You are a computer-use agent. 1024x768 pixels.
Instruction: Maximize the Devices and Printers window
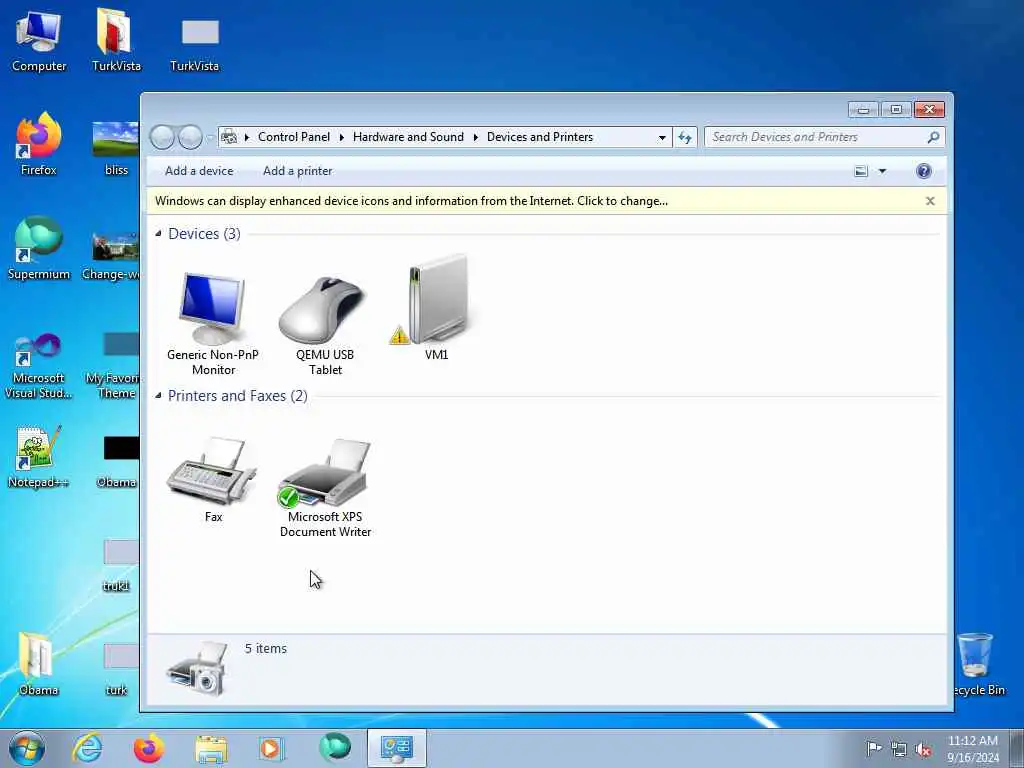pos(896,109)
